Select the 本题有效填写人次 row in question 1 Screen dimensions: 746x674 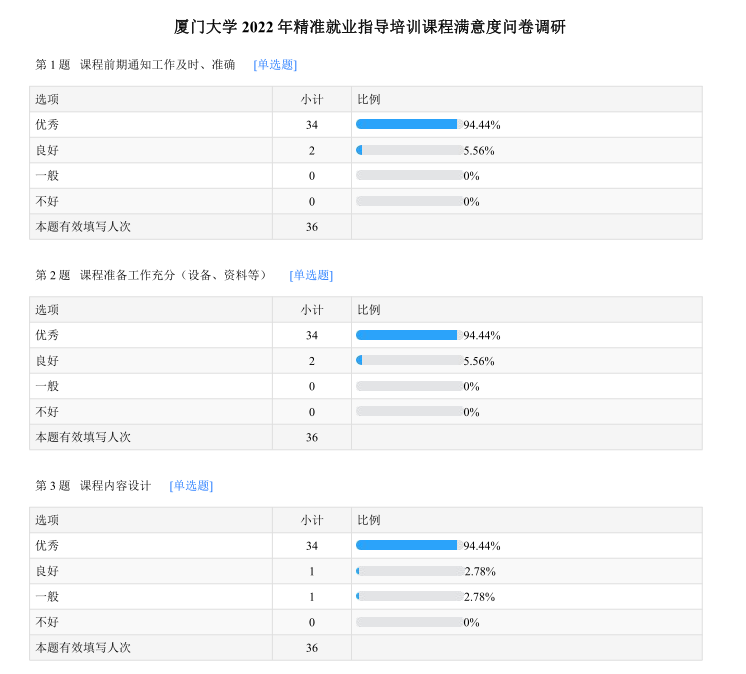click(x=84, y=227)
